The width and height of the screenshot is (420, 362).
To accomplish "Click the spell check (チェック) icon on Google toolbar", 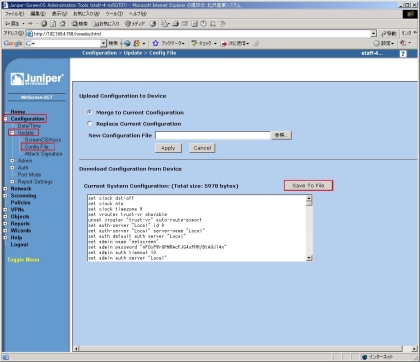I will 194,43.
